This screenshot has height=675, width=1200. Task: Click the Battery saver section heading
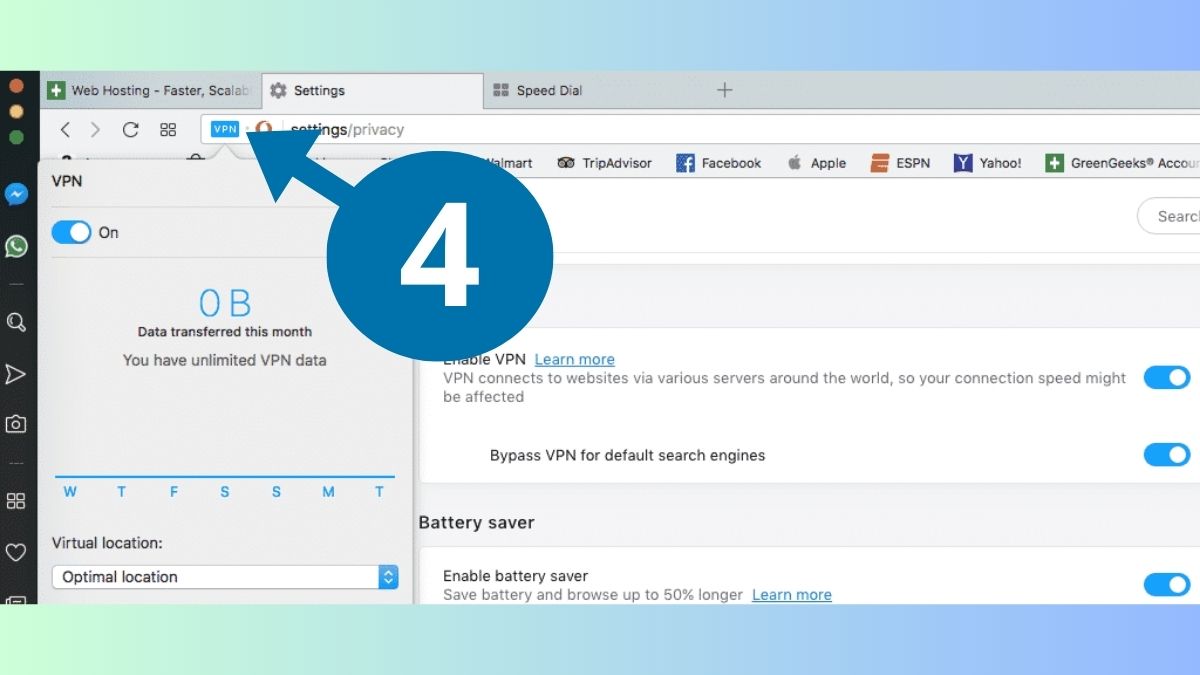[x=476, y=522]
